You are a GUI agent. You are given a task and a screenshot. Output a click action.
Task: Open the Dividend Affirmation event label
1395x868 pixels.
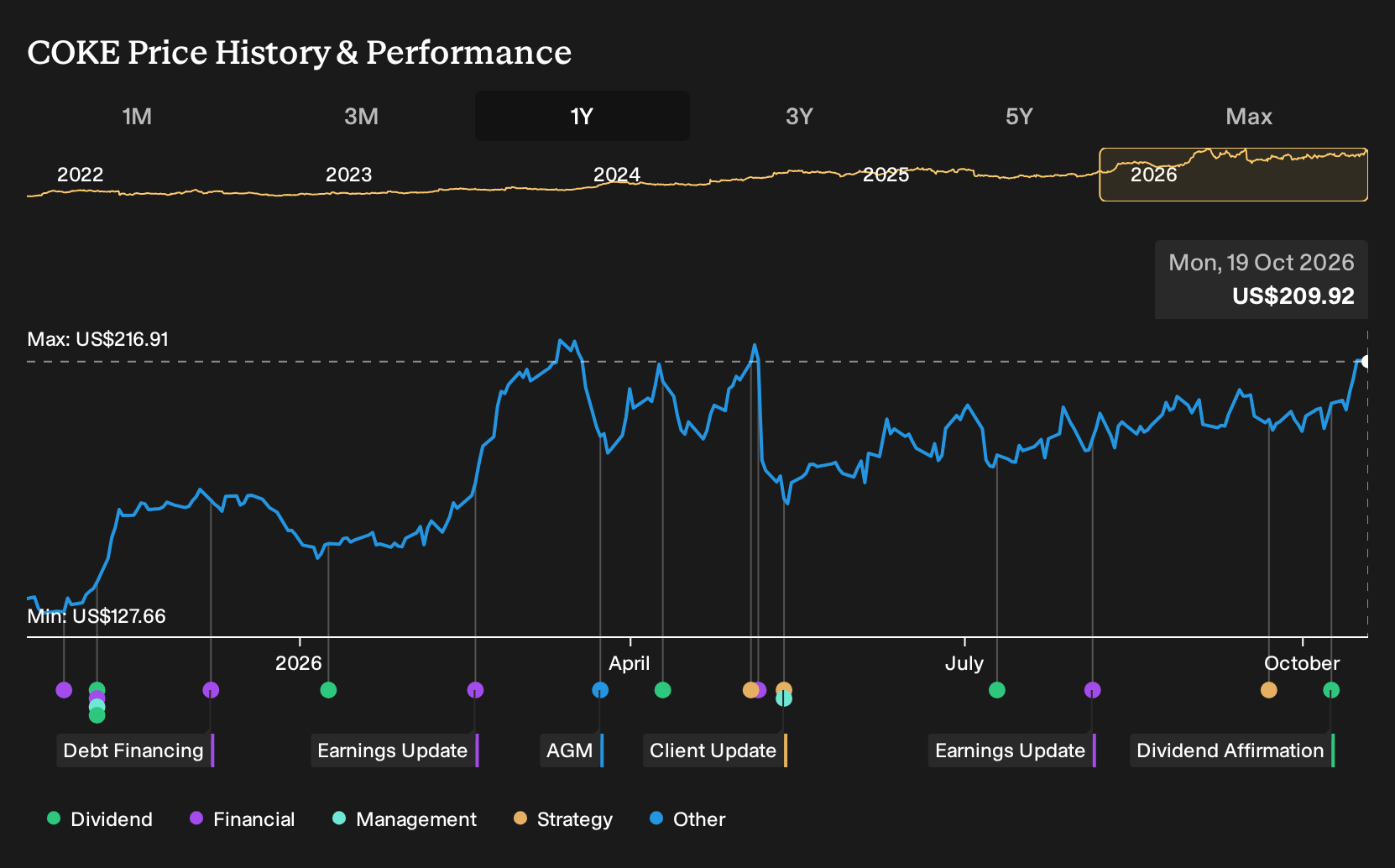1232,750
